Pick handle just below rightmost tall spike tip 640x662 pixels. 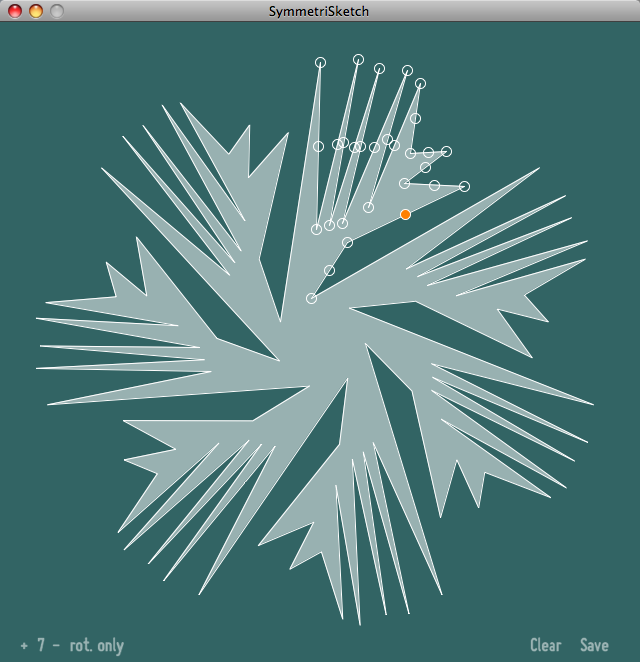pos(415,118)
